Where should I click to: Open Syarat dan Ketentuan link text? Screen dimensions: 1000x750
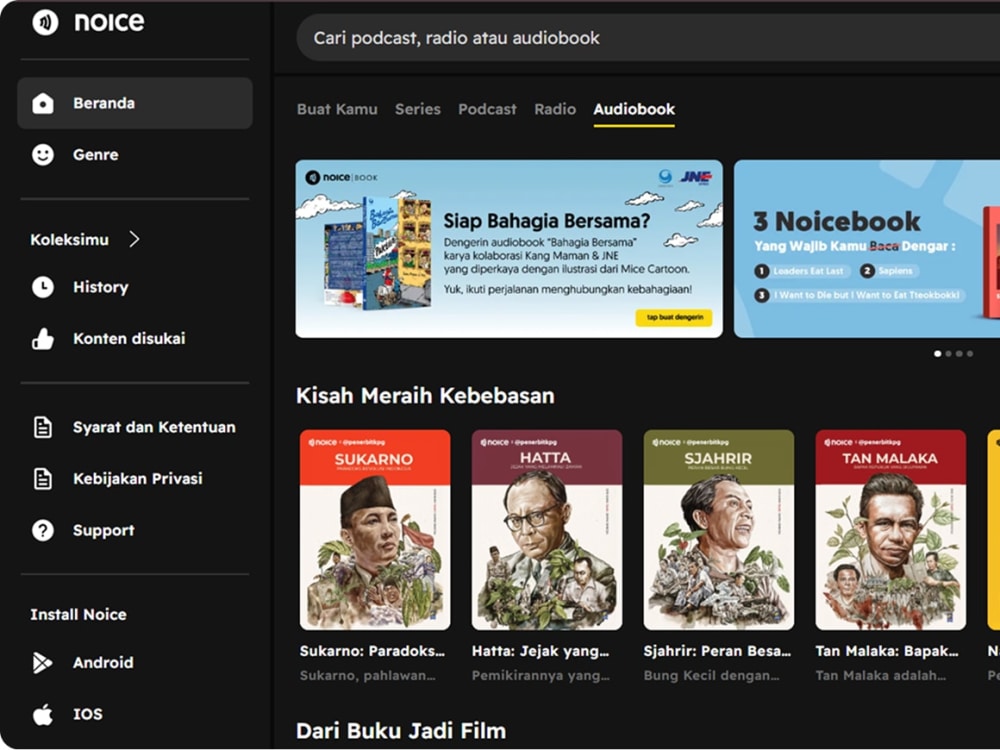(154, 427)
